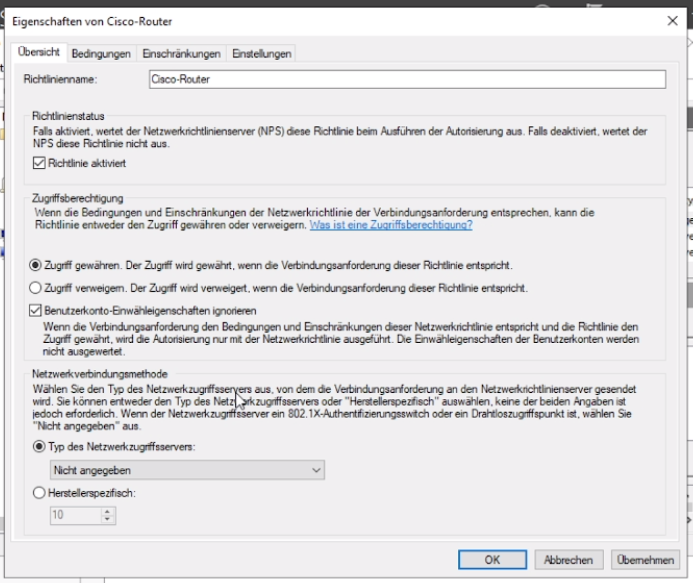Click the Abbrechen button

coord(569,560)
